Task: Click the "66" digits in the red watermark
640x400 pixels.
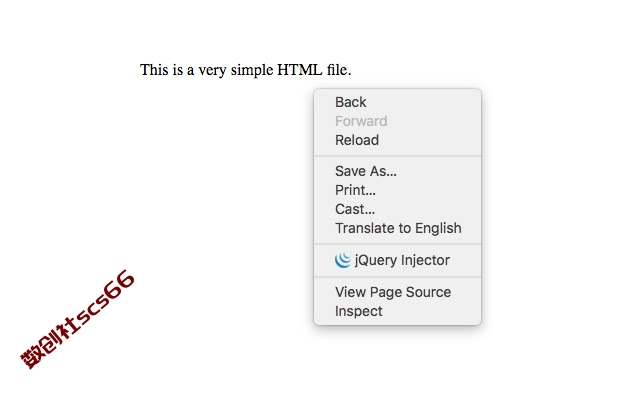Action: tap(119, 284)
